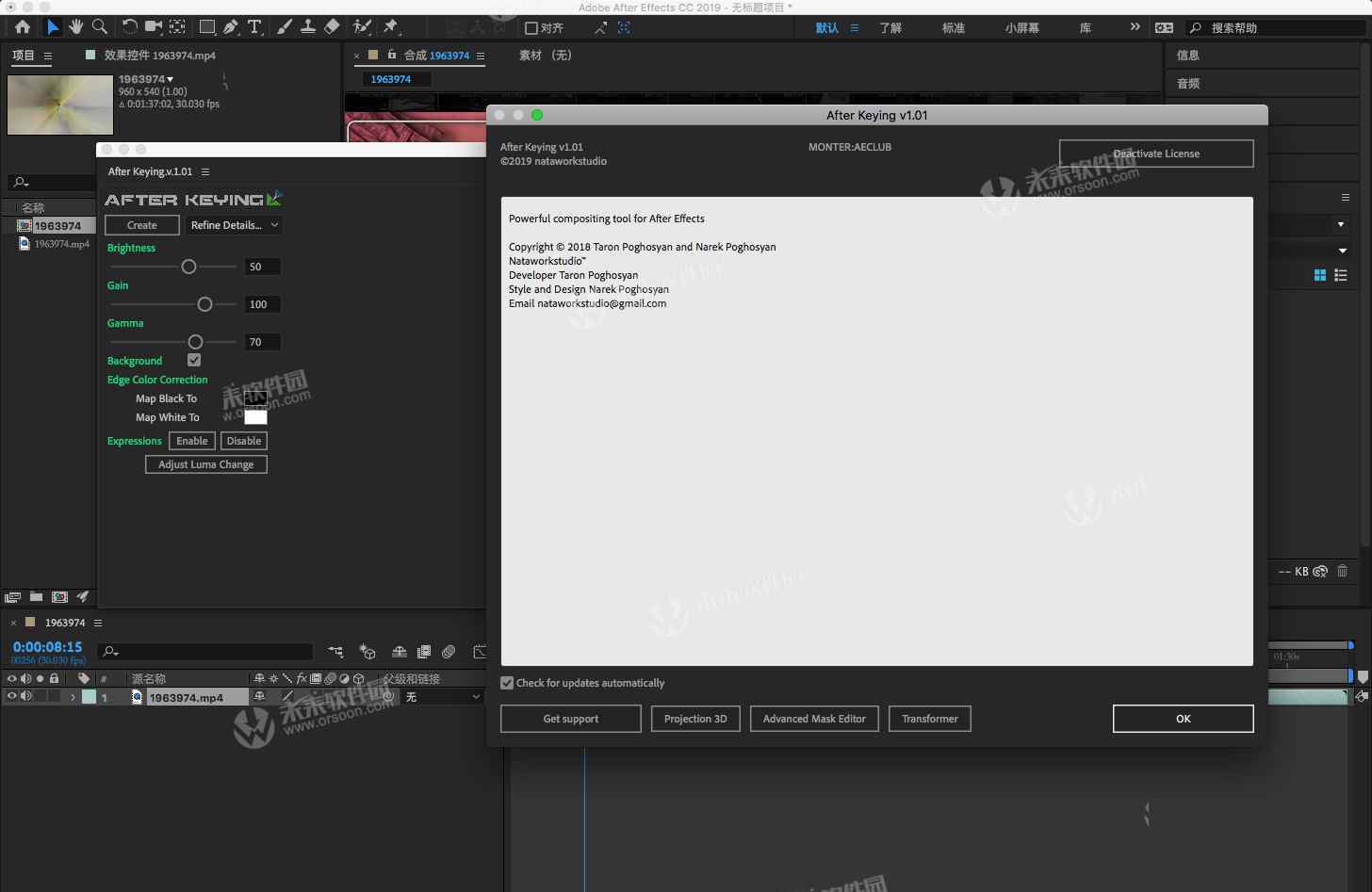Click the Get support button

point(571,719)
